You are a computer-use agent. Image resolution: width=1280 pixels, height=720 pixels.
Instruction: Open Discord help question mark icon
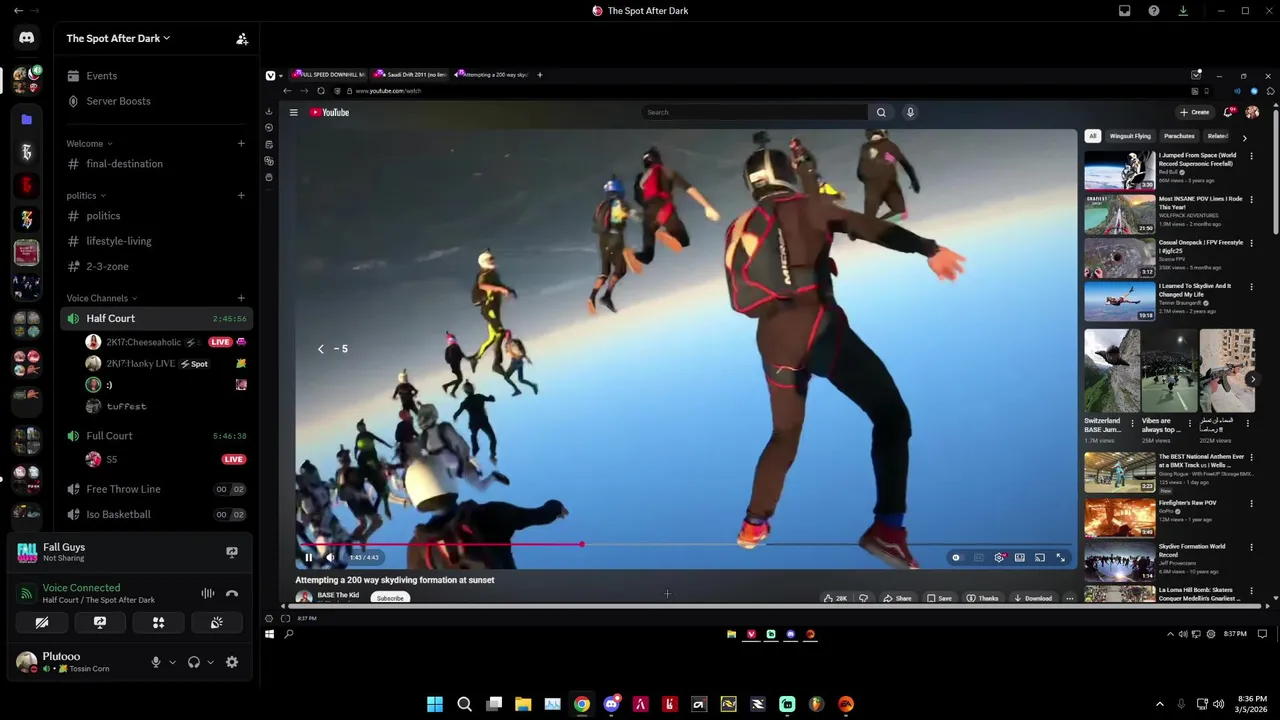tap(1154, 11)
